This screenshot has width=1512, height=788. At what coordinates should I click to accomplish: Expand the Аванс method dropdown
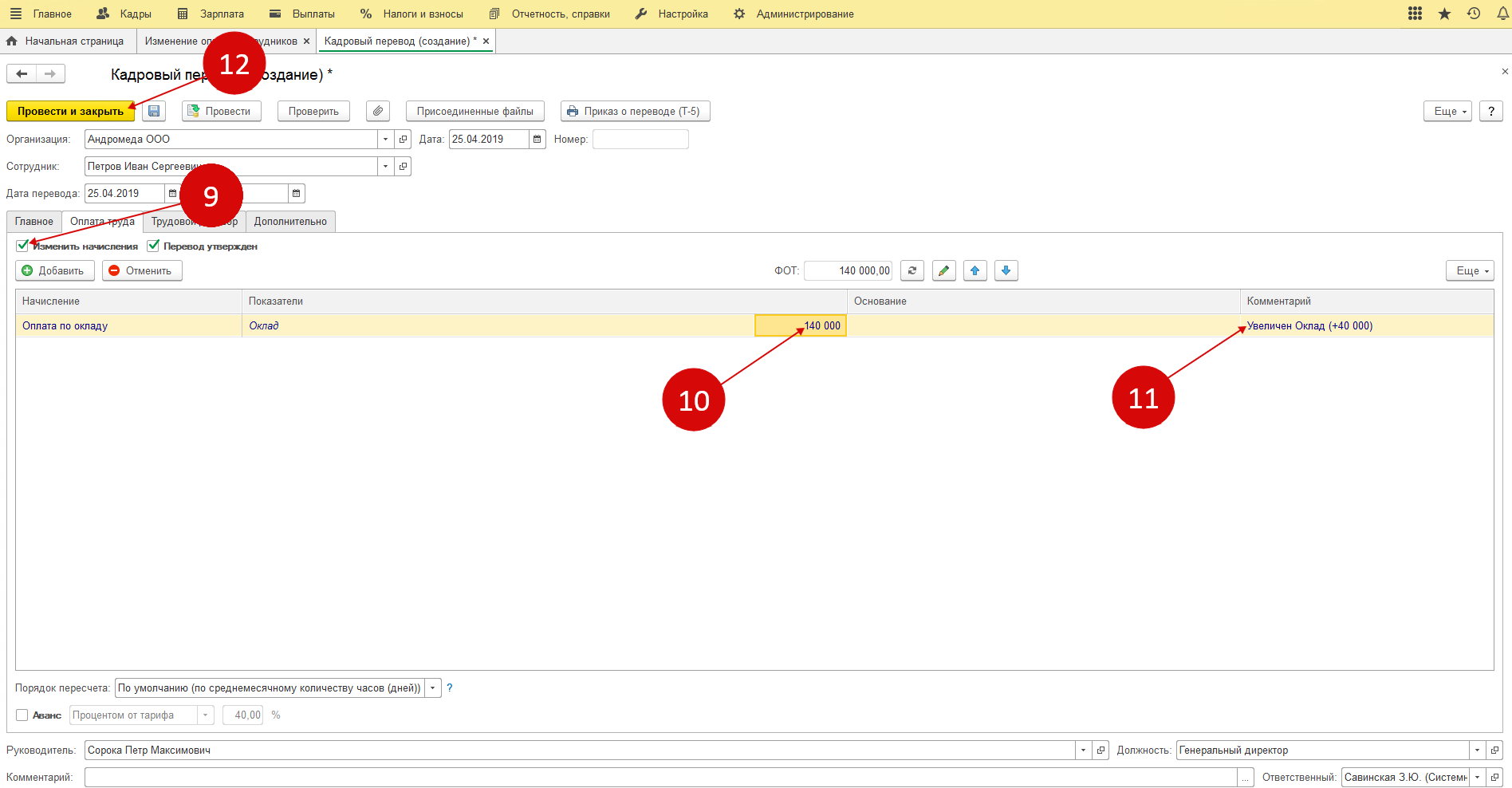coord(206,715)
